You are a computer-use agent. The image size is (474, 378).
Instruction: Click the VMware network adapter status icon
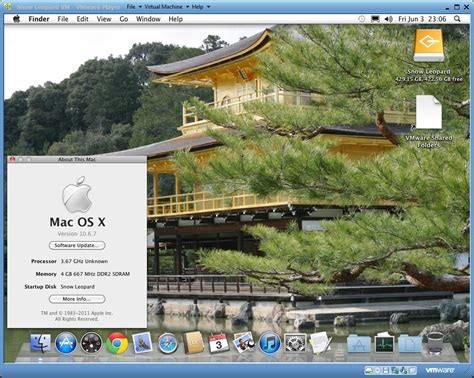coord(395,370)
